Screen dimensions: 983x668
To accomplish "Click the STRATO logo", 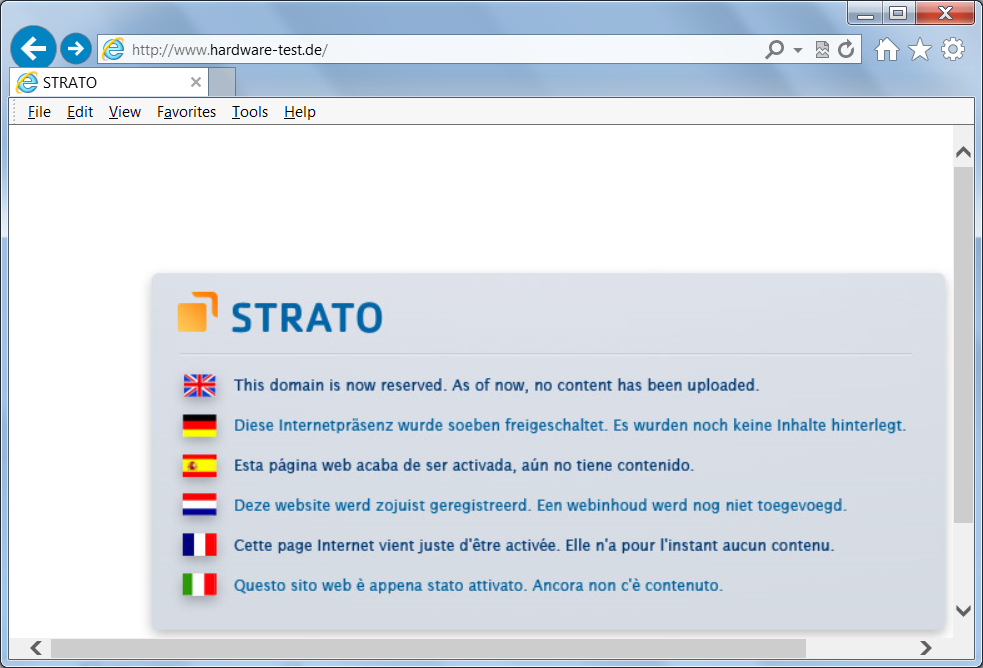I will tap(280, 313).
